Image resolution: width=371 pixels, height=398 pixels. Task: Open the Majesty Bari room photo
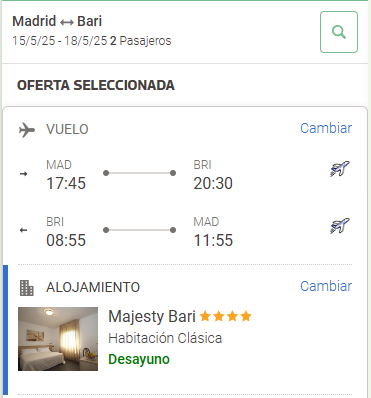pyautogui.click(x=58, y=339)
